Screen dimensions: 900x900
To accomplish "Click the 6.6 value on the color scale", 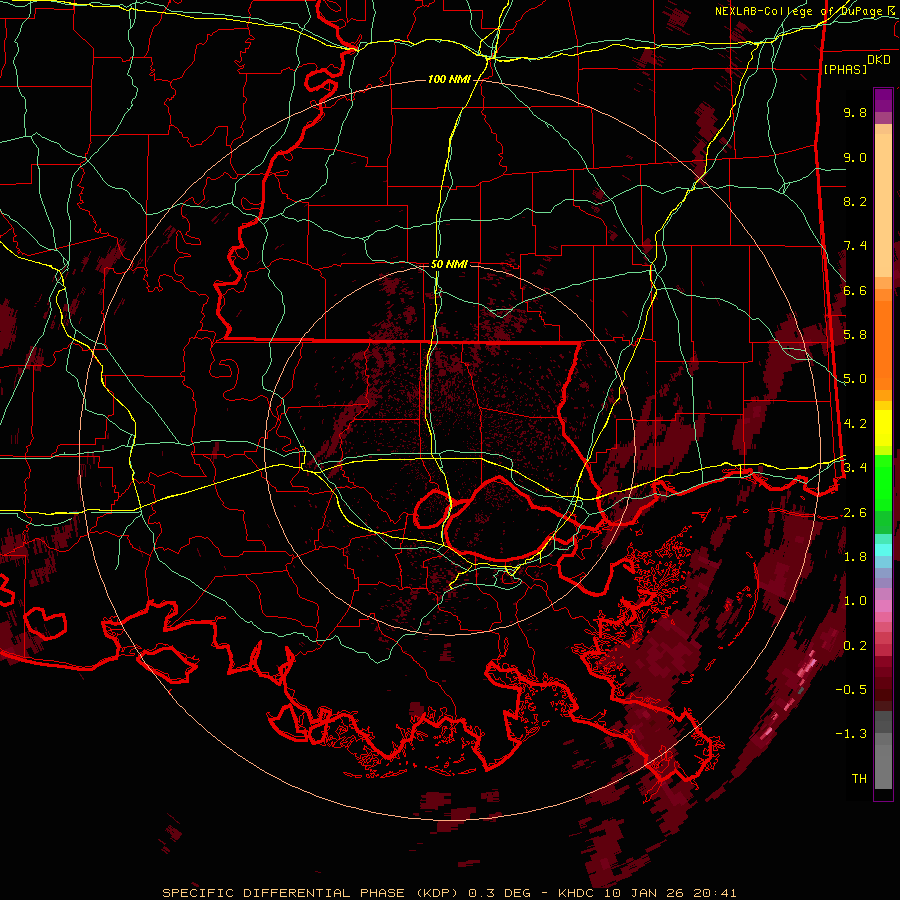I will tap(855, 290).
